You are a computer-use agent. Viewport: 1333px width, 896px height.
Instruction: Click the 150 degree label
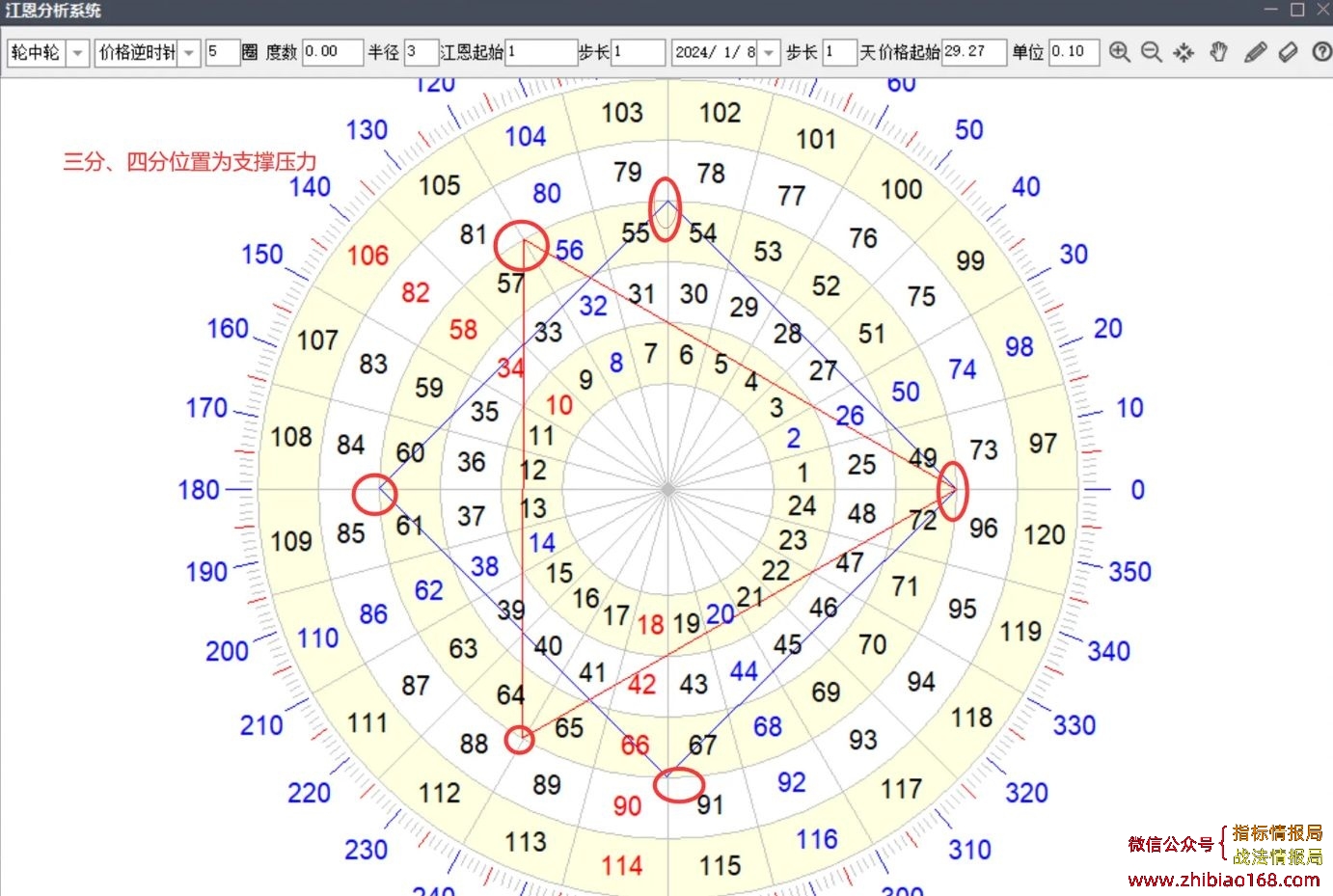tap(262, 255)
